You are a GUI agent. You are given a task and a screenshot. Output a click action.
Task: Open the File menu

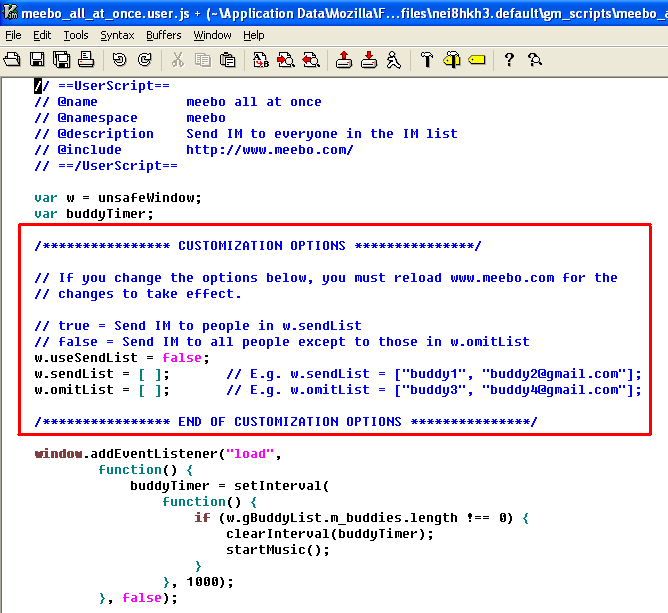tap(13, 35)
